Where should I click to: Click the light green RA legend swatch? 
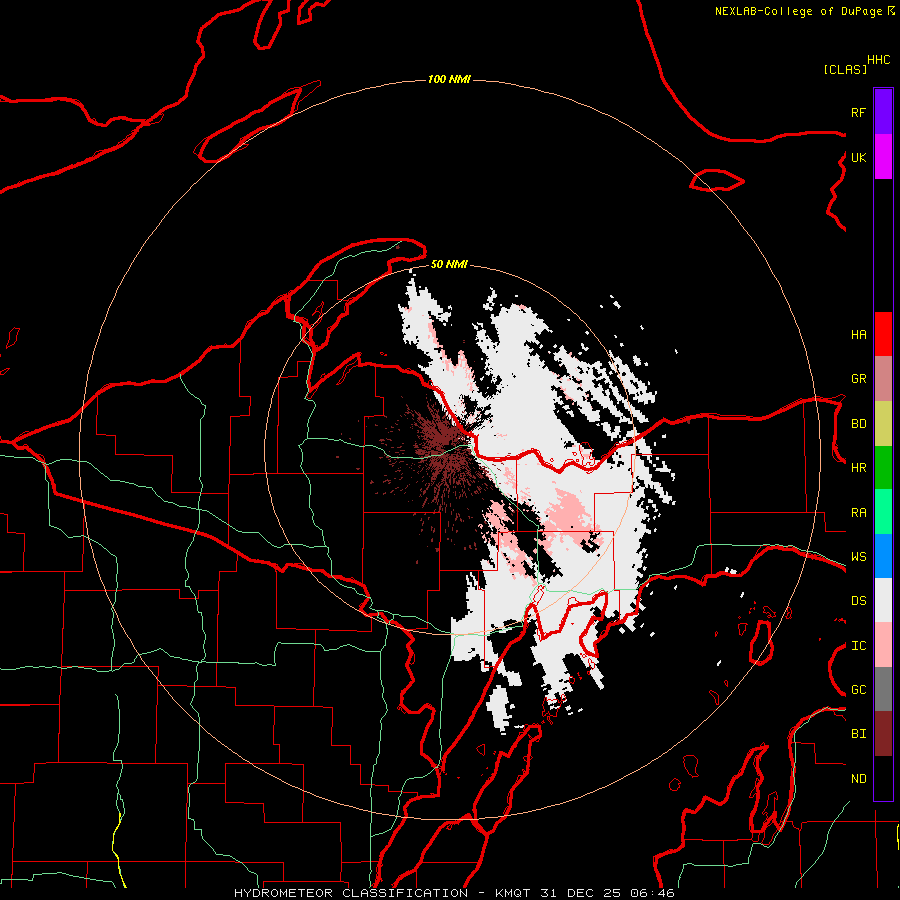(883, 512)
